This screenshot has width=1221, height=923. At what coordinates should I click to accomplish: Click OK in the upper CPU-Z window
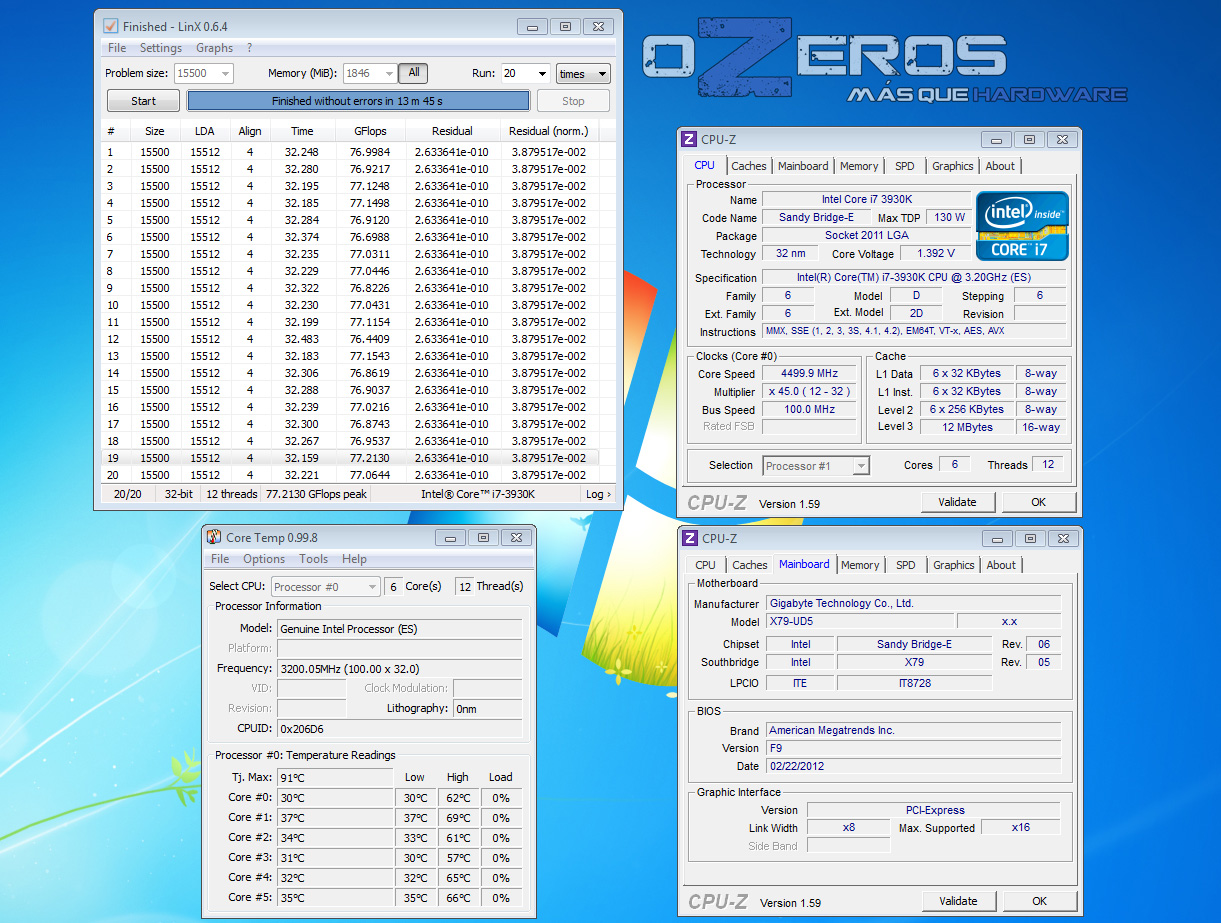(x=1039, y=502)
